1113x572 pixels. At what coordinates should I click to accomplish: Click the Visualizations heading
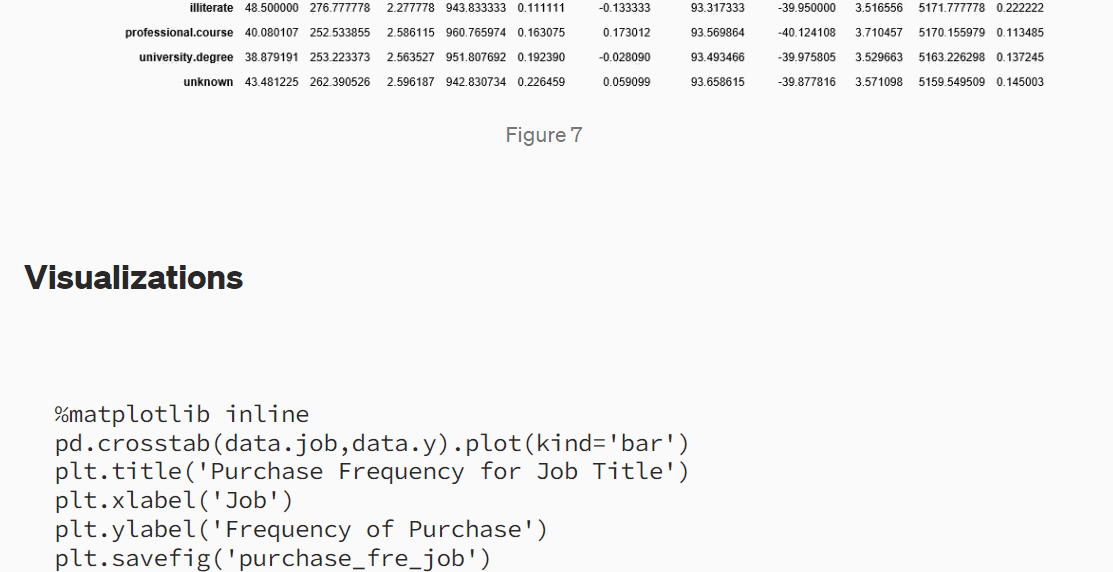[x=133, y=277]
